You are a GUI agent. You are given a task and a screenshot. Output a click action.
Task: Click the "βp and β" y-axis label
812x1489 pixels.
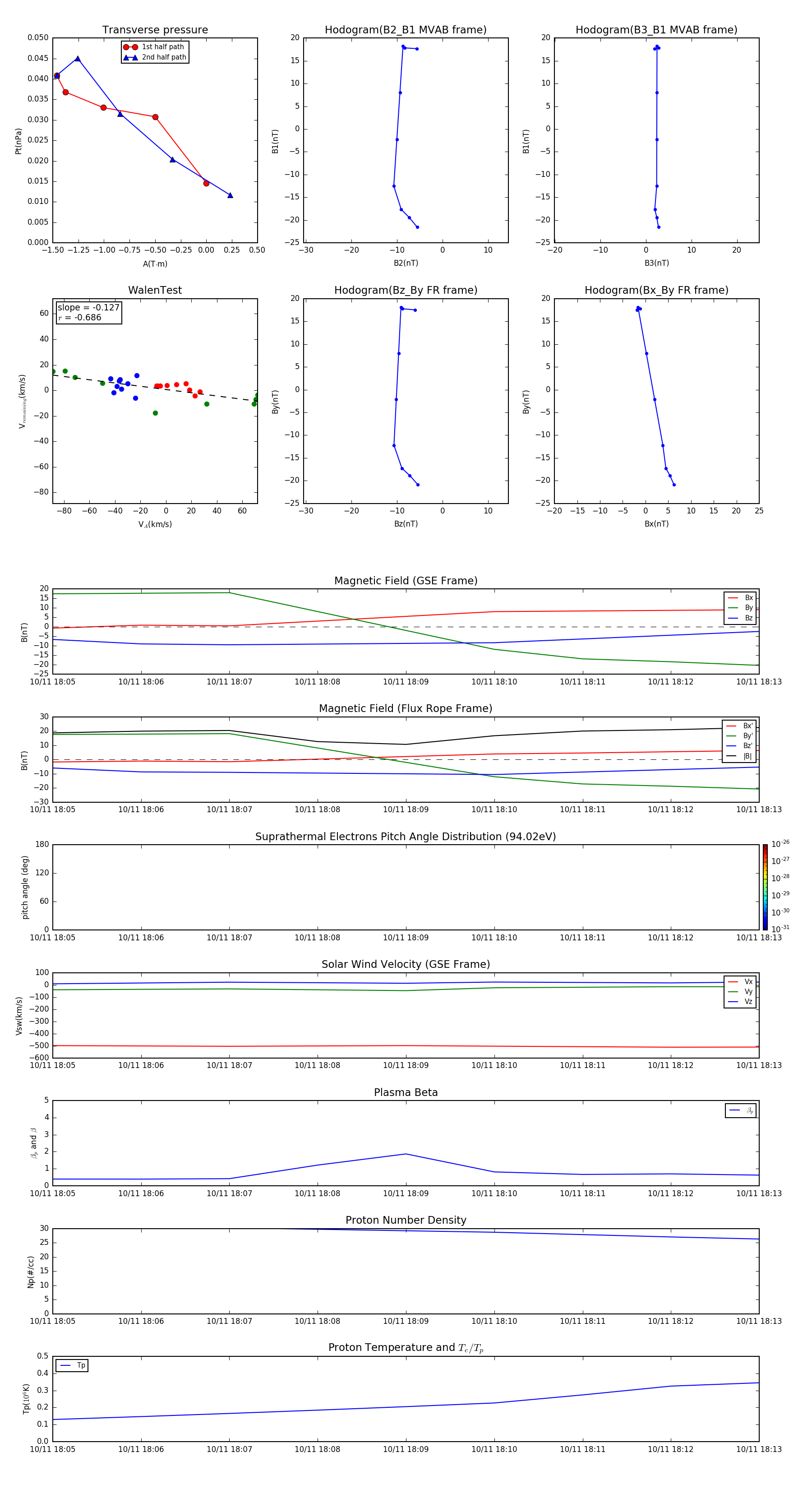pyautogui.click(x=33, y=1143)
